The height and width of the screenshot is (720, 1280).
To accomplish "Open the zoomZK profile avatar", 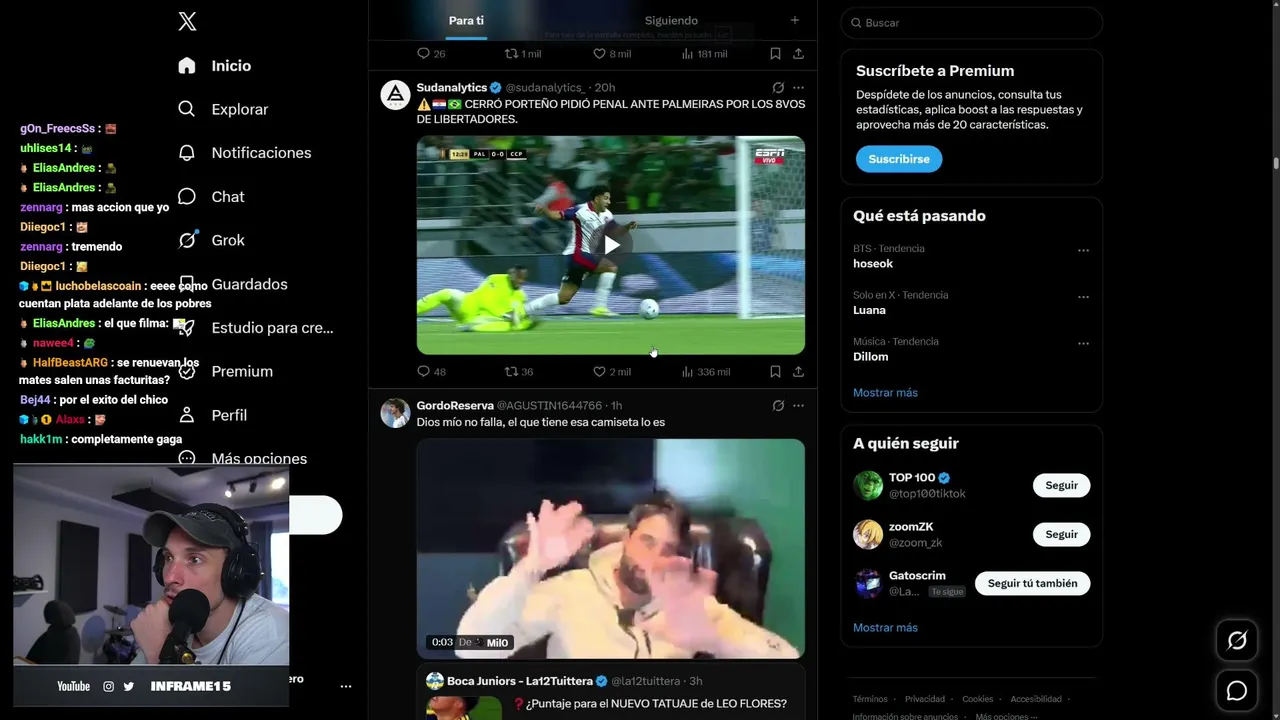I will point(868,535).
